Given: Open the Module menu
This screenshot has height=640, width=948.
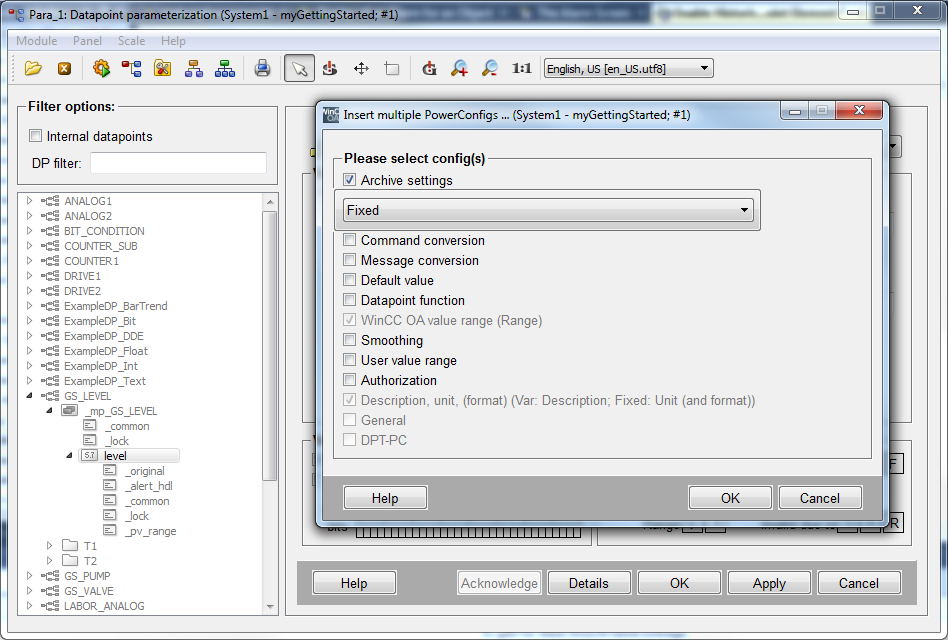Looking at the screenshot, I should [x=37, y=41].
